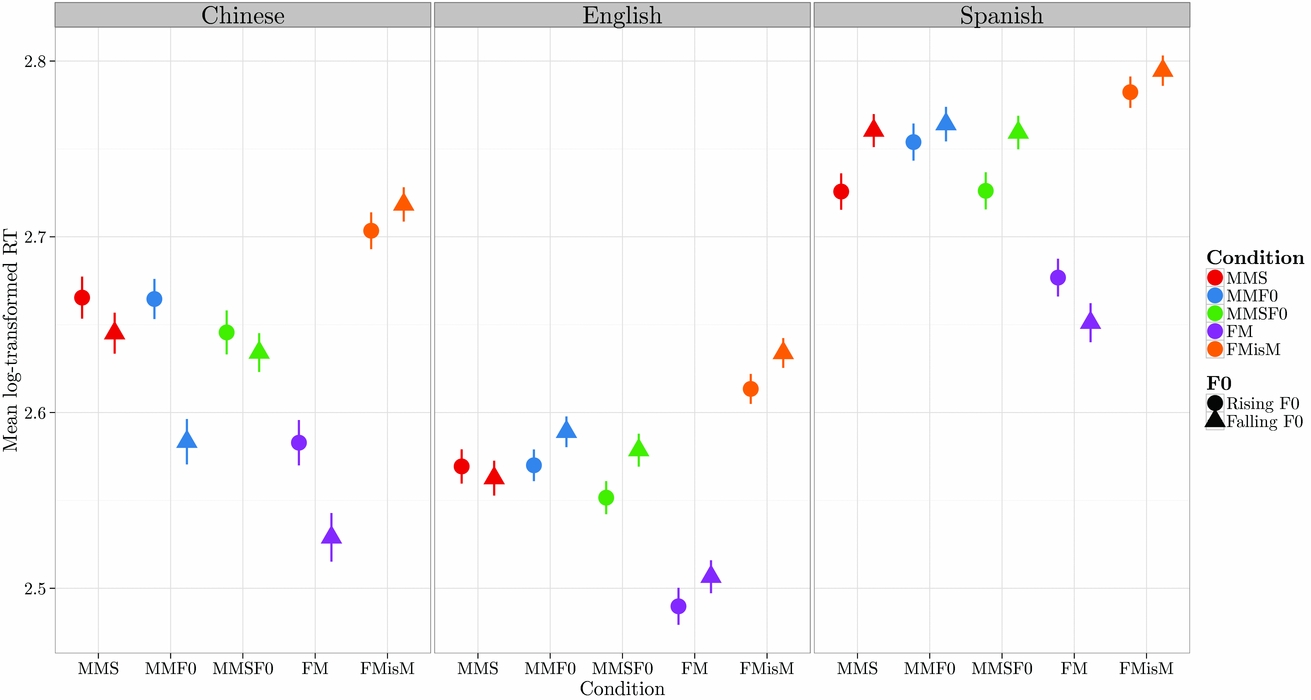1311x700 pixels.
Task: Click the blue circle in the Spanish panel
Action: click(914, 142)
